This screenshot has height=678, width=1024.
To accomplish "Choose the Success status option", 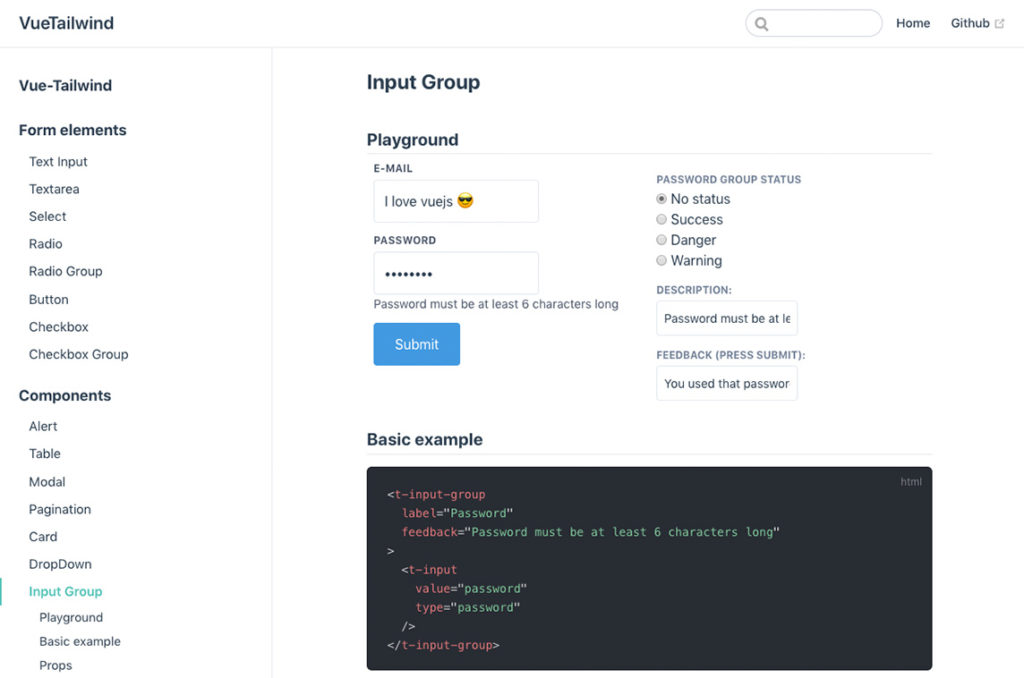I will 661,219.
